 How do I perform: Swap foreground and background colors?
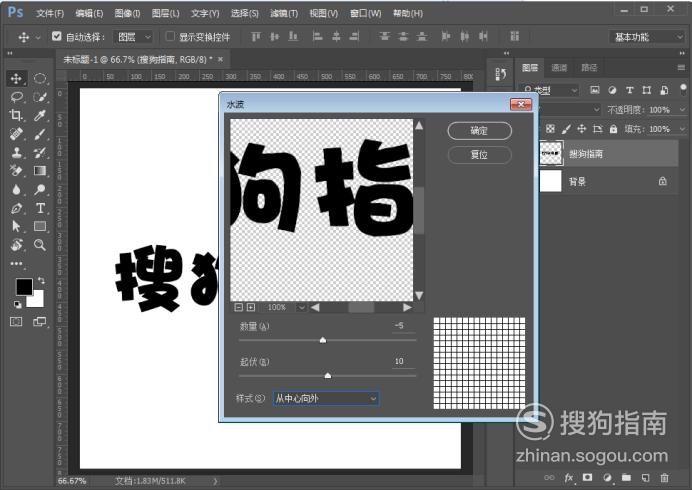point(41,280)
